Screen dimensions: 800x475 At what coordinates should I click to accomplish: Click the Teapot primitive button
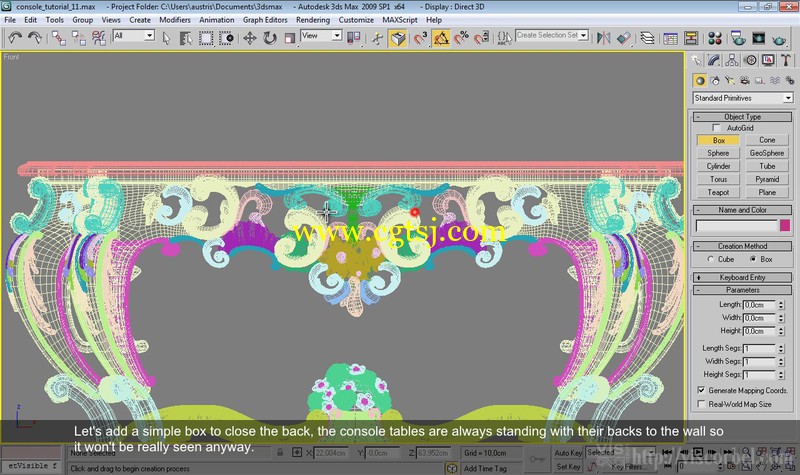click(x=718, y=192)
